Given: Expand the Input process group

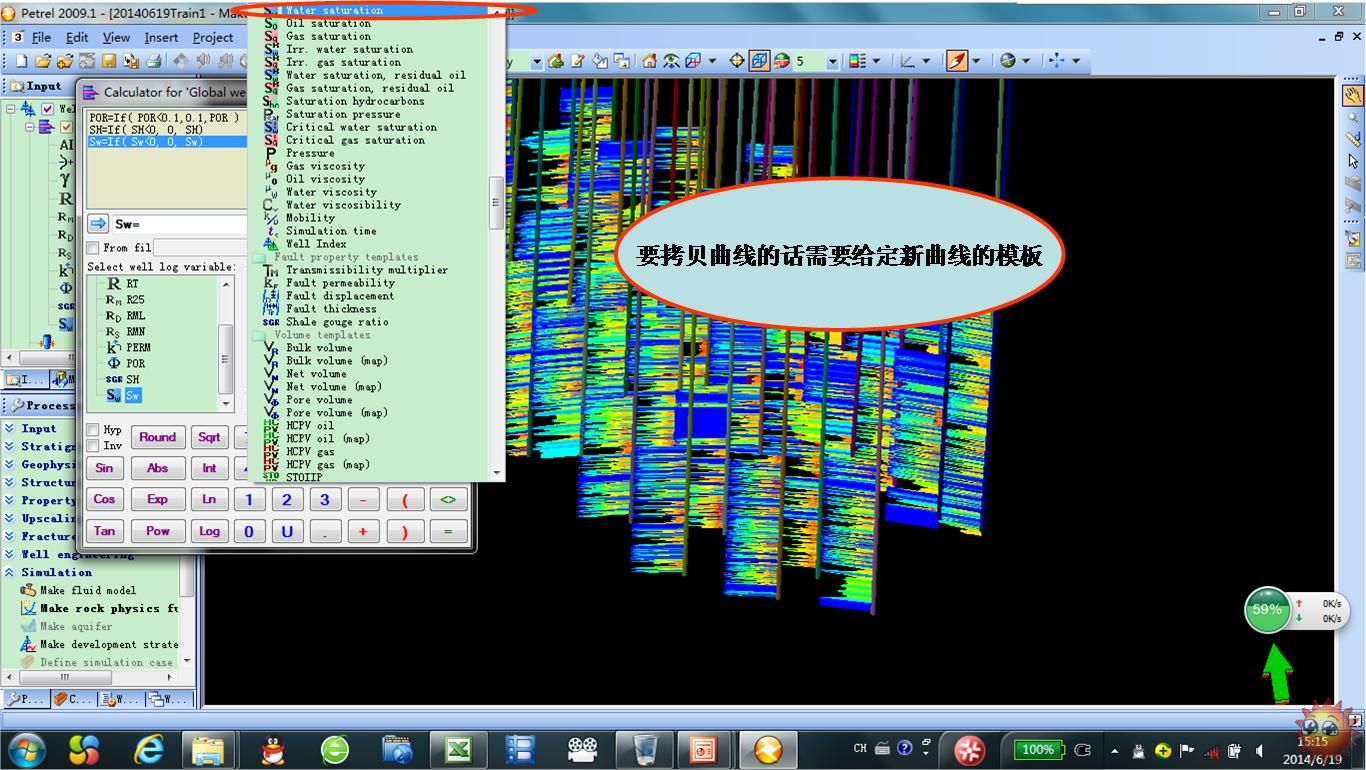Looking at the screenshot, I should (9, 428).
